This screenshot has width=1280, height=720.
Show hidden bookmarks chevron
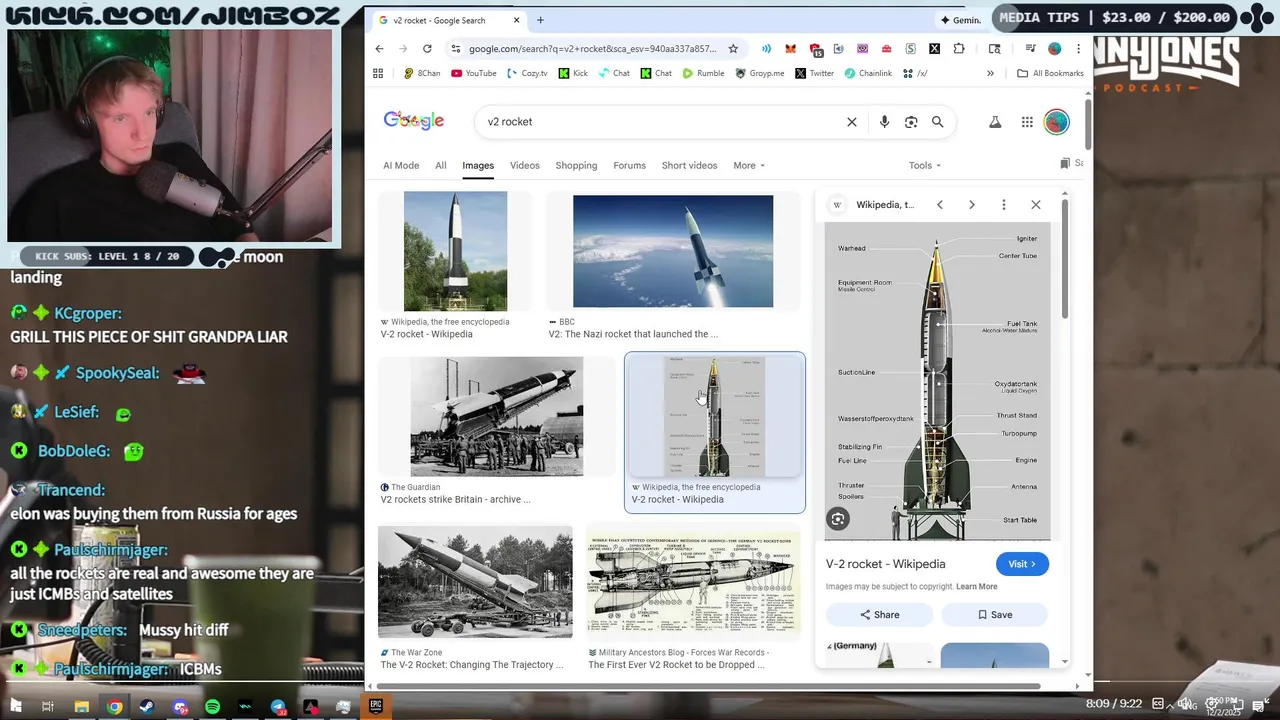pyautogui.click(x=990, y=73)
